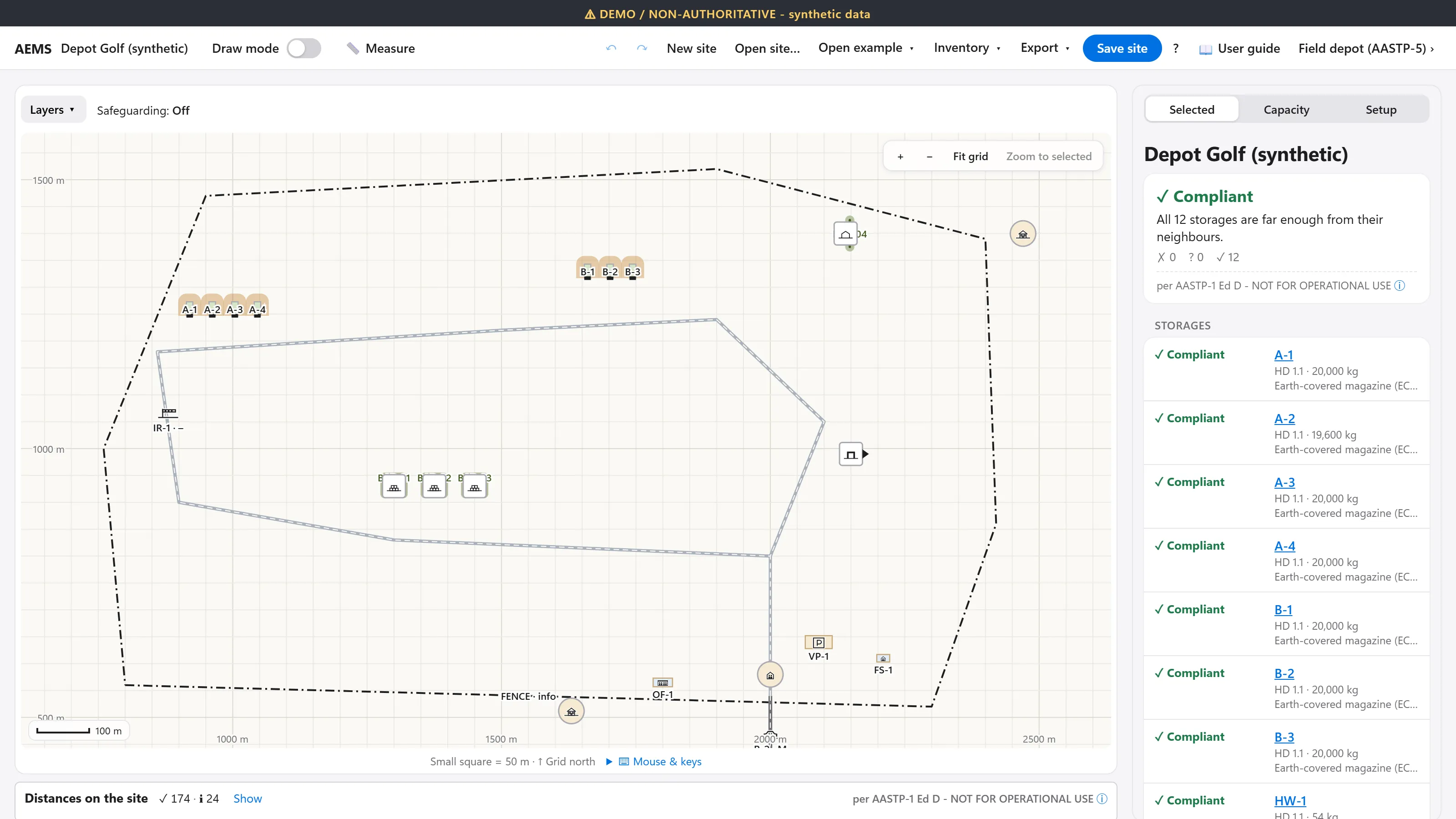1456x819 pixels.
Task: Click New site in the toolbar
Action: coord(691,48)
